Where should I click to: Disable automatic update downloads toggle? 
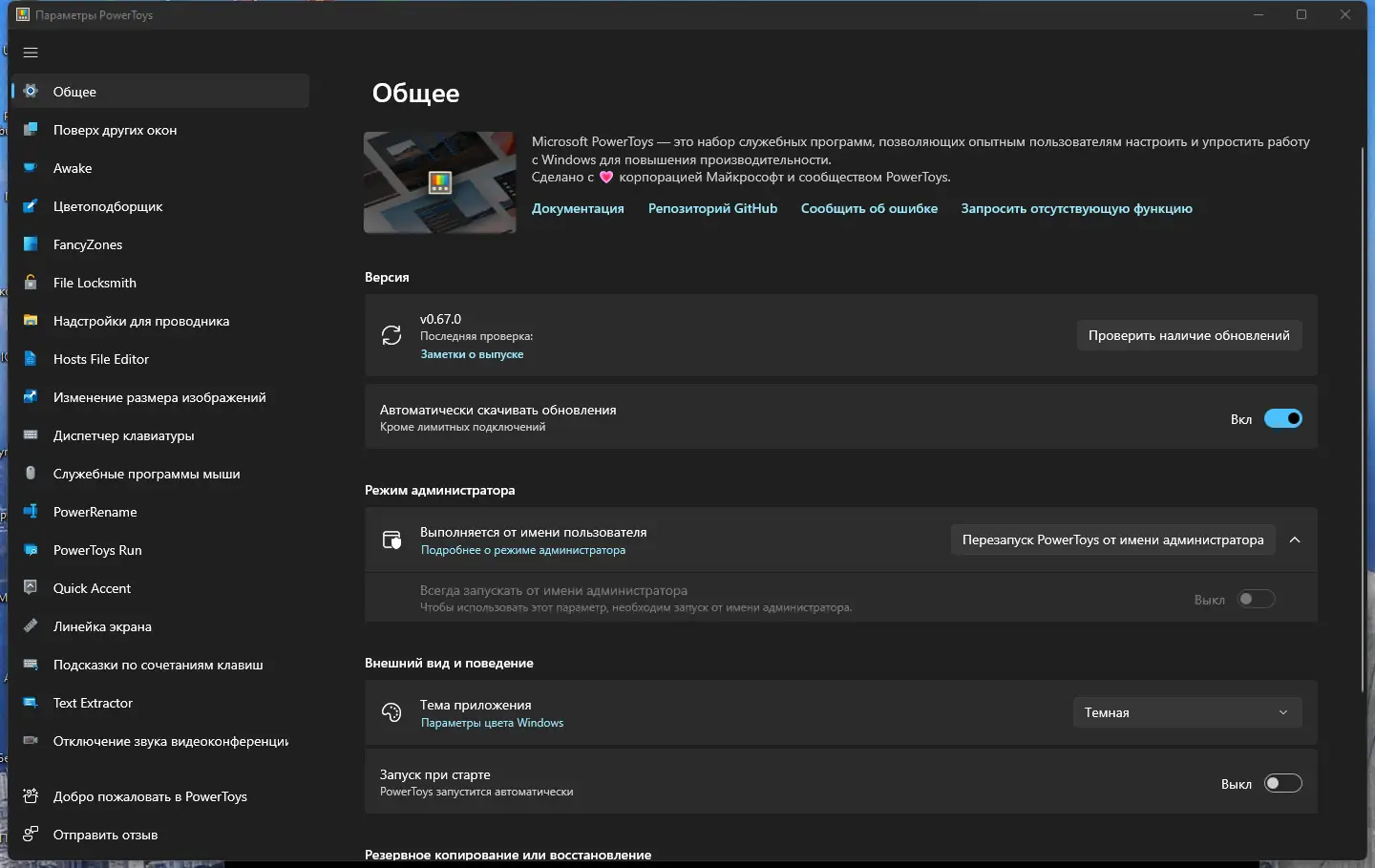tap(1282, 418)
